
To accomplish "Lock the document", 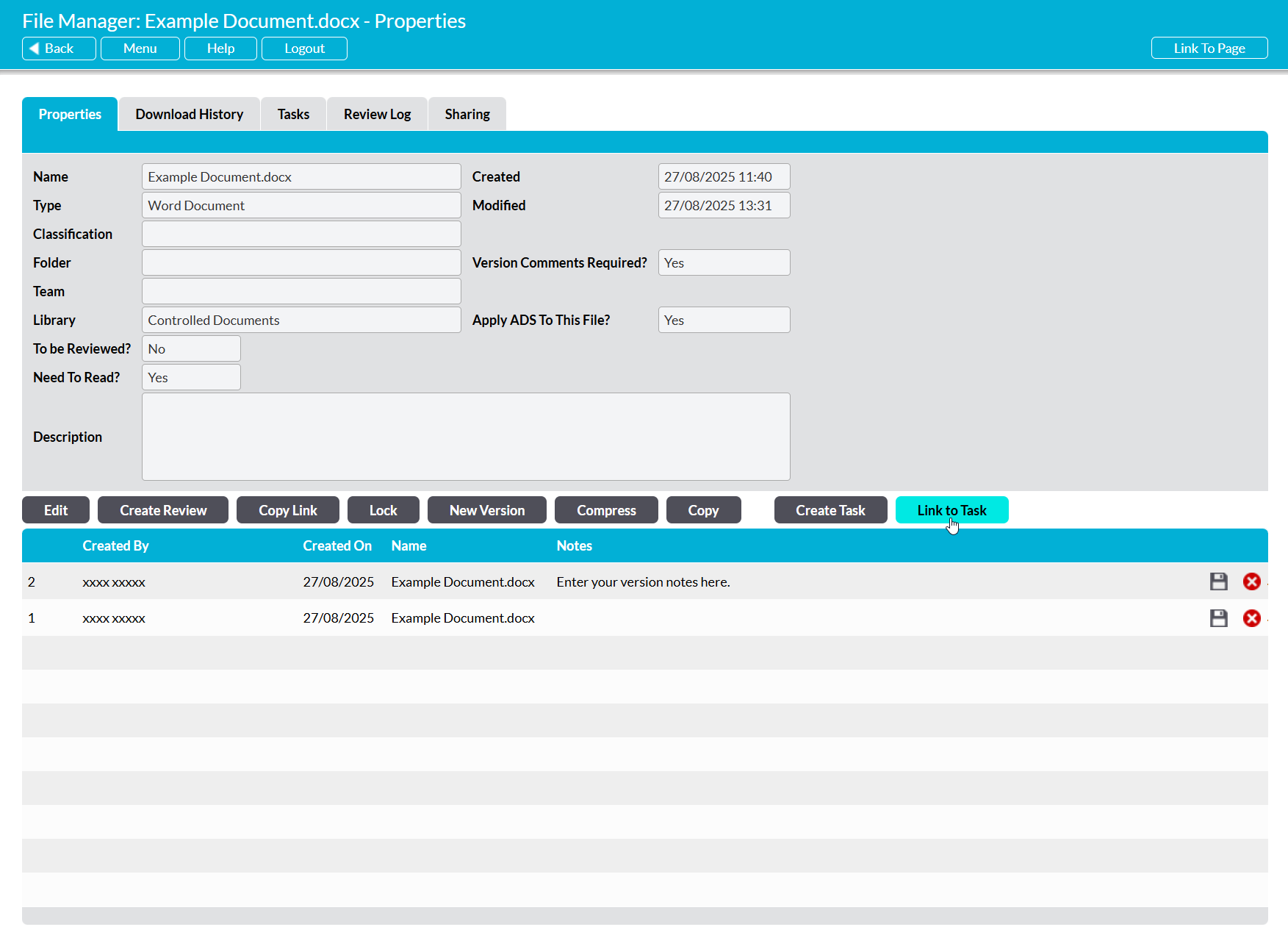I will tap(383, 510).
